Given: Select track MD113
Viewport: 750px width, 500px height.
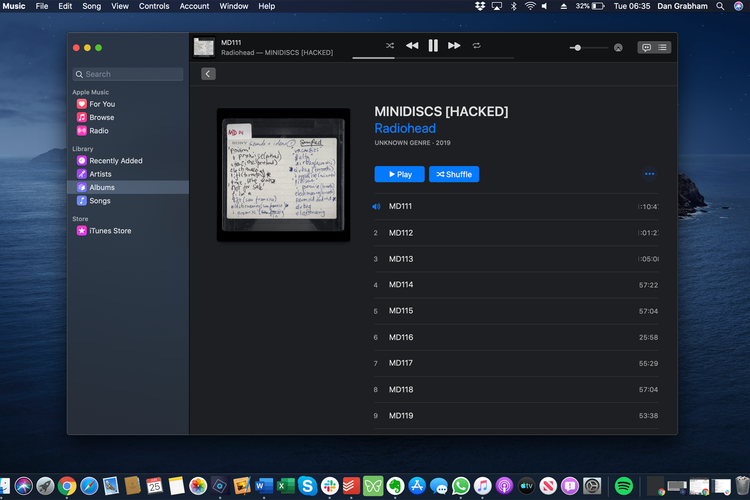Looking at the screenshot, I should pyautogui.click(x=516, y=259).
